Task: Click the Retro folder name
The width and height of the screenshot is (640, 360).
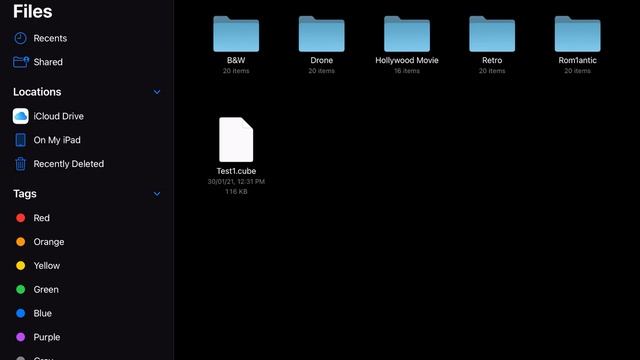Action: tap(492, 60)
